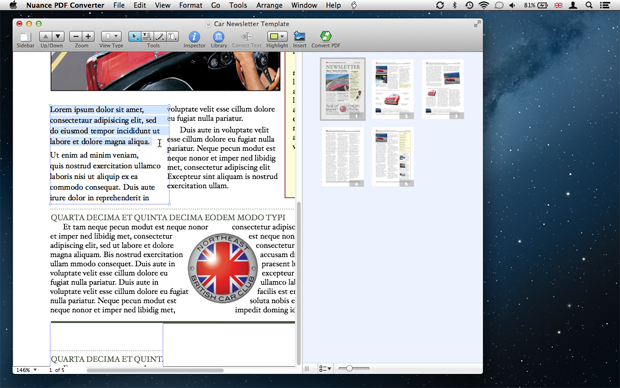Screen dimensions: 620x388
Task: Open the File menu
Action: (119, 5)
